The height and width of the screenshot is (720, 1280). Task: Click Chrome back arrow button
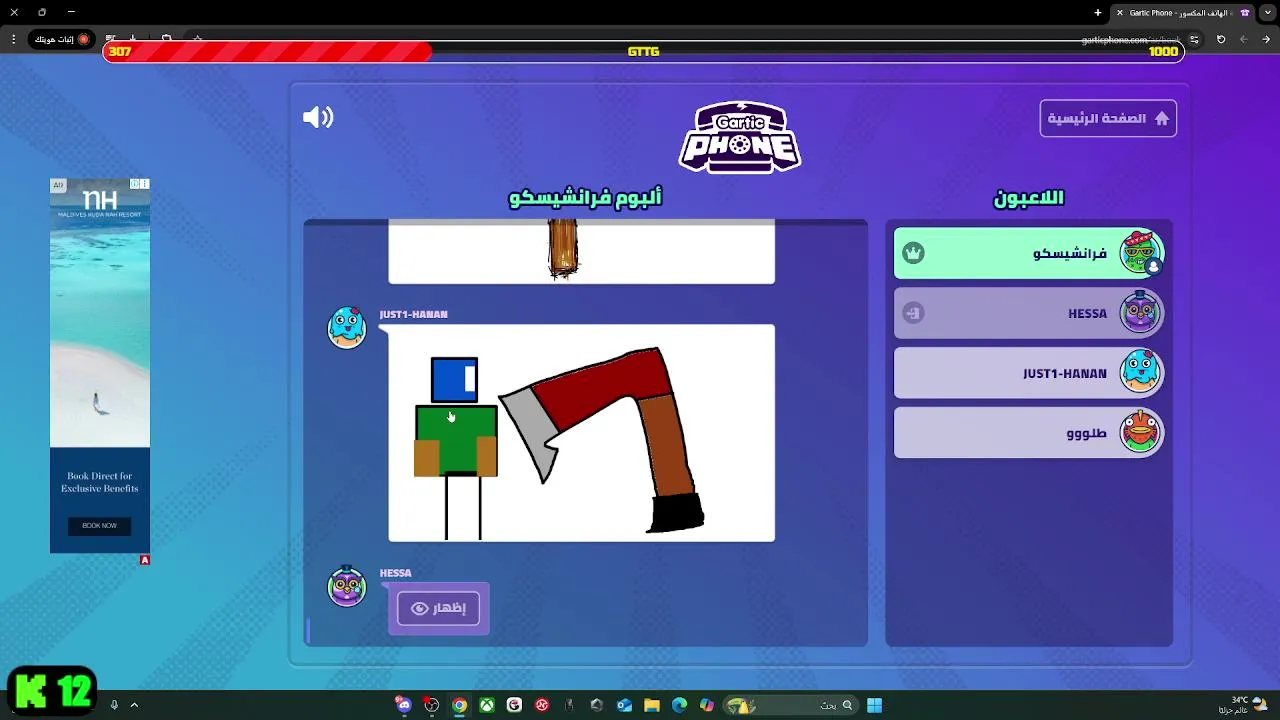(1266, 39)
